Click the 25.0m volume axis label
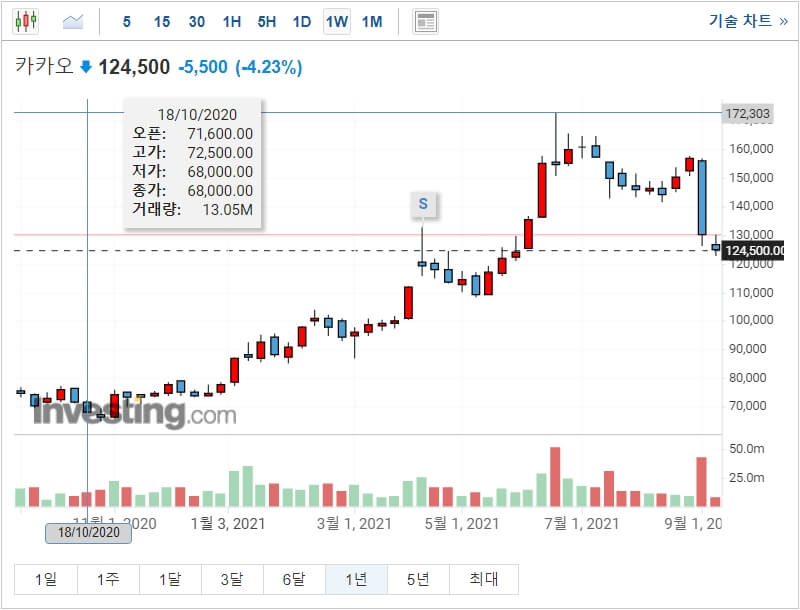800x610 pixels. tap(746, 478)
